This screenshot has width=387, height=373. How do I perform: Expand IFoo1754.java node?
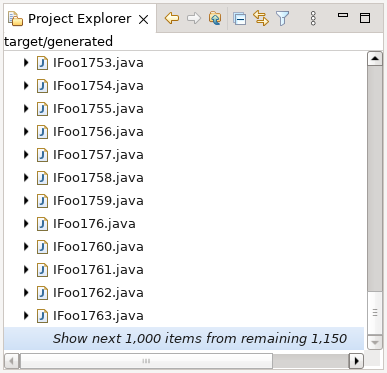pos(26,86)
